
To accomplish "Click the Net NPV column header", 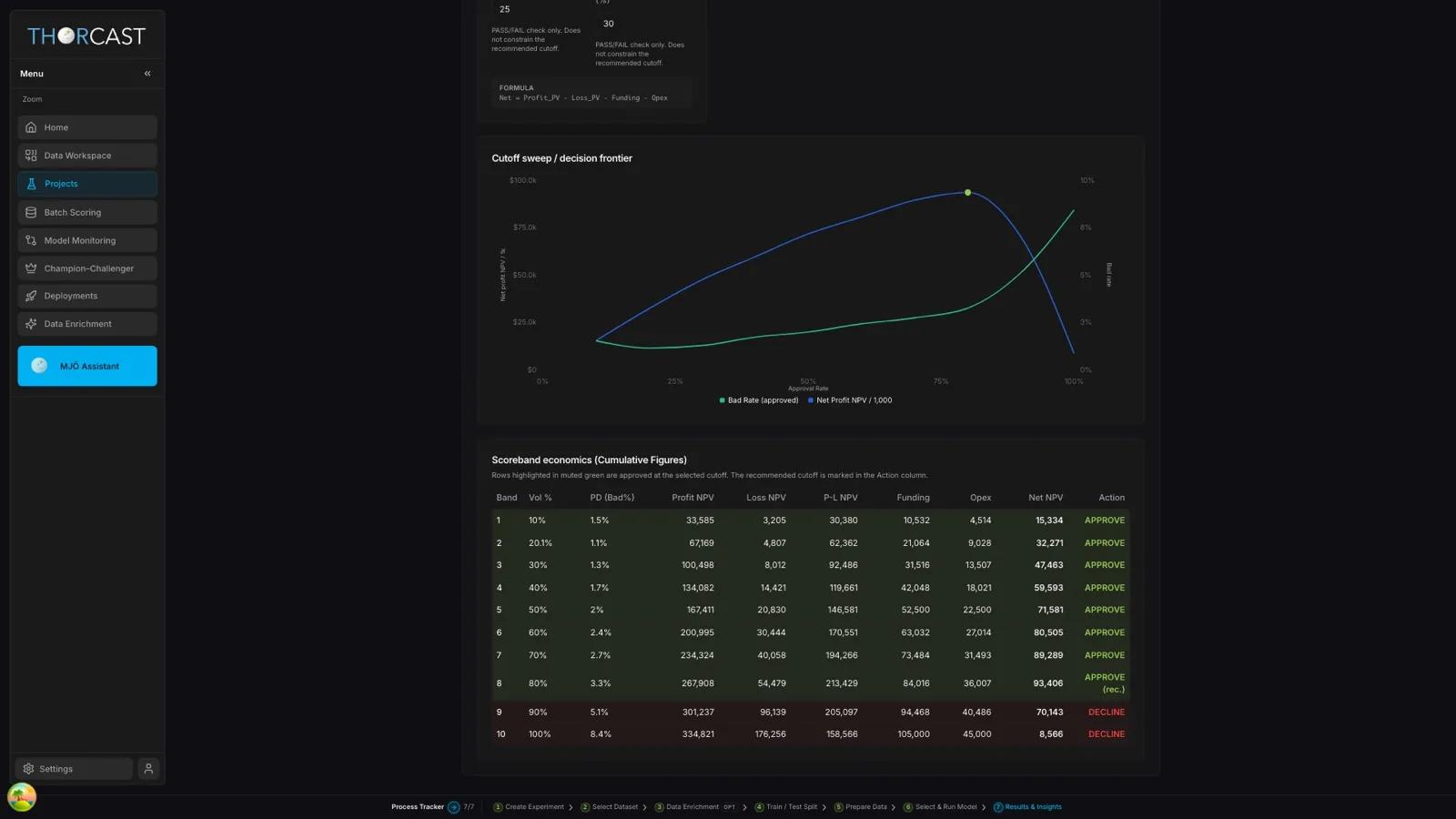I will 1046,498.
